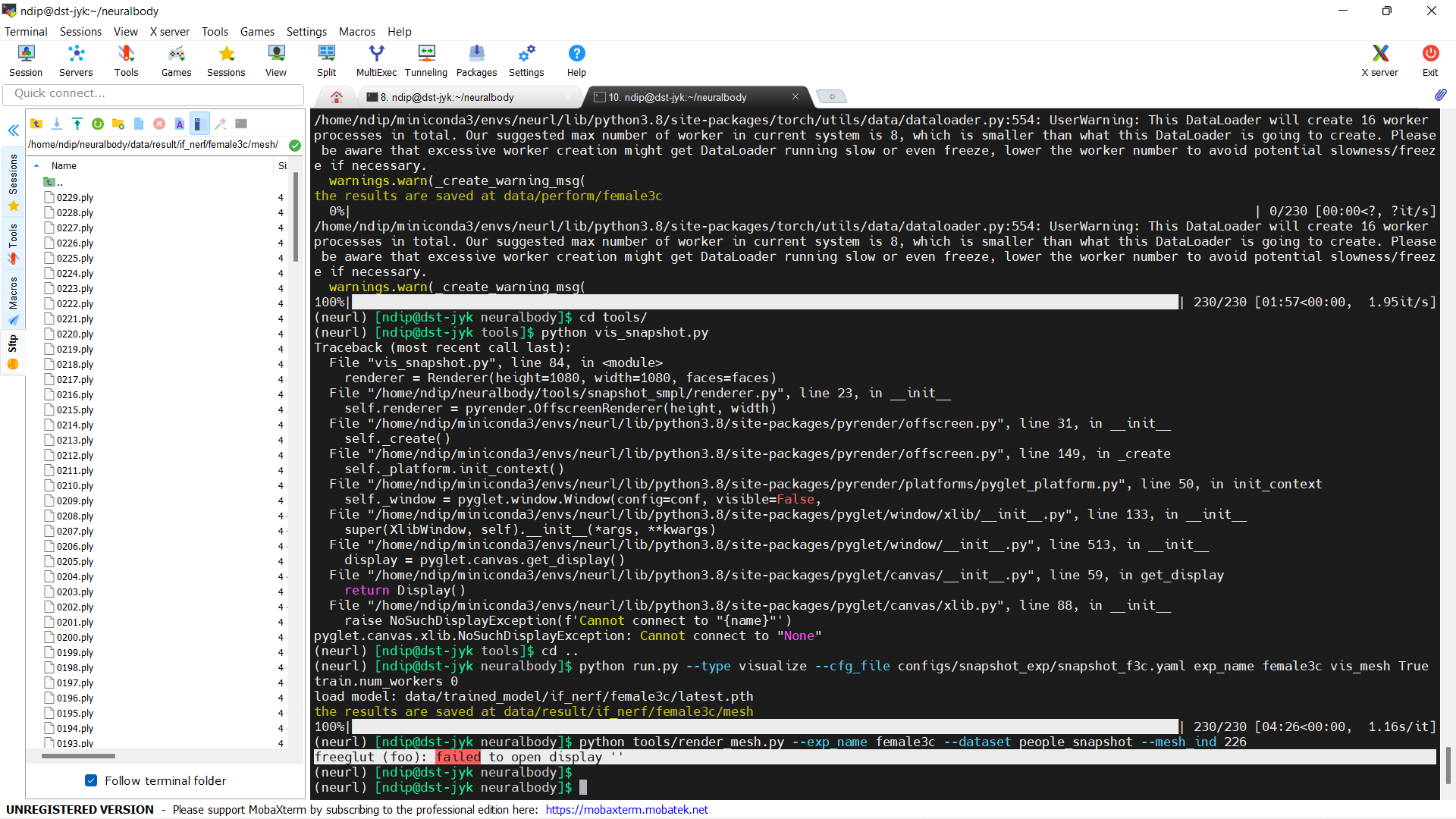Upload a file using the SFTP upload icon
The height and width of the screenshot is (819, 1456).
[77, 124]
